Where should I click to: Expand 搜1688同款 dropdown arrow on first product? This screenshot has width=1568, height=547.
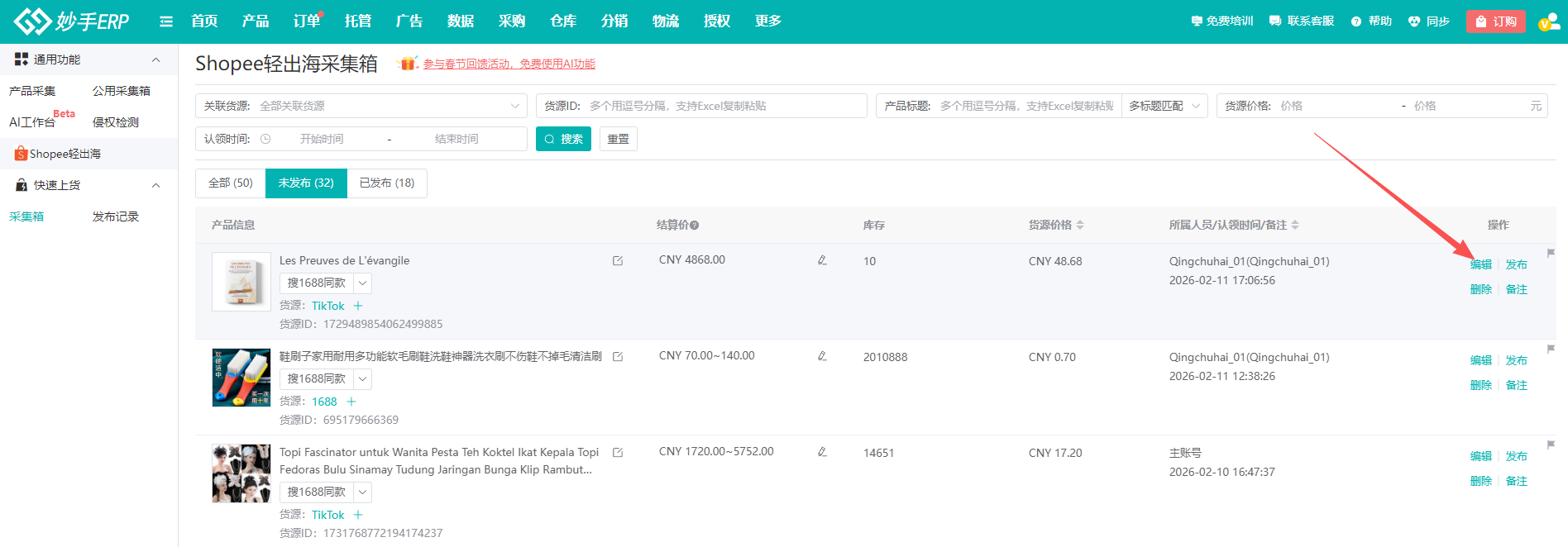pyautogui.click(x=362, y=283)
